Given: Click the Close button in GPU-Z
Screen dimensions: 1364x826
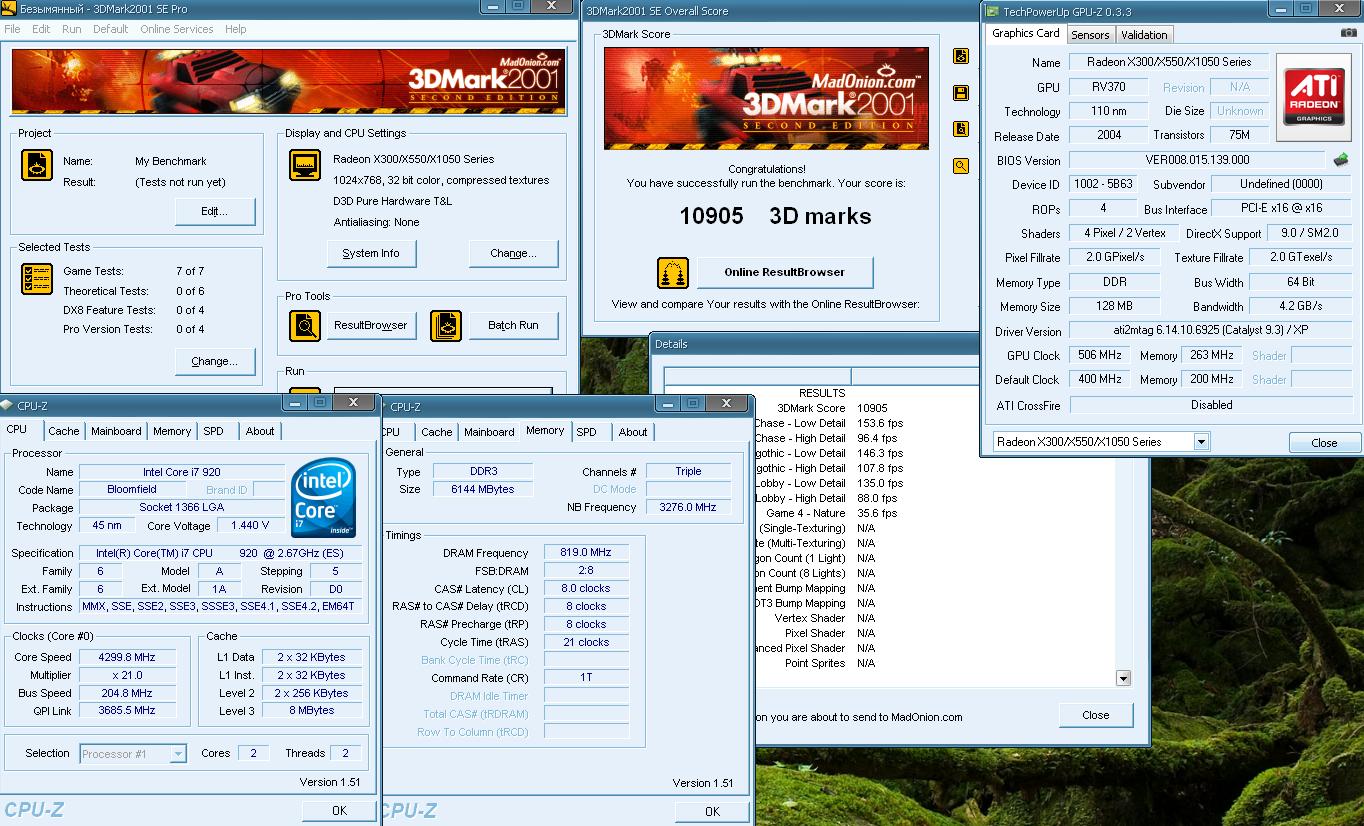Looking at the screenshot, I should pos(1324,443).
